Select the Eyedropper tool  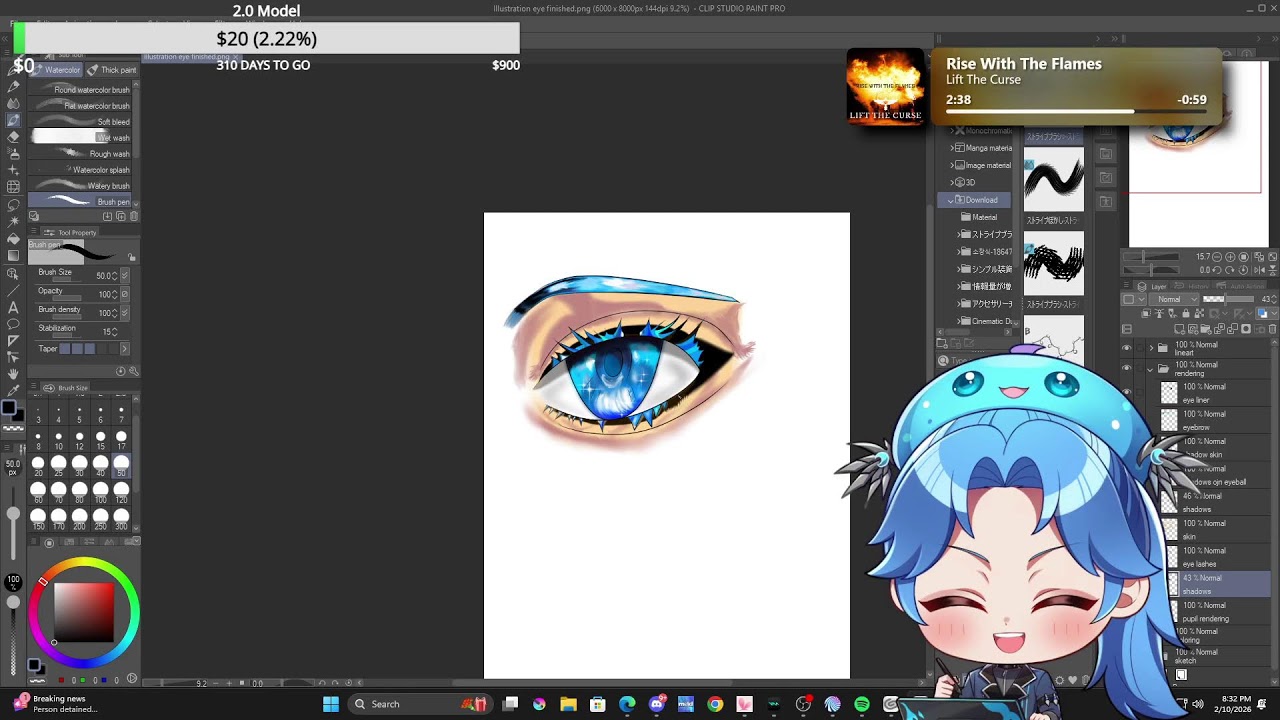[x=13, y=391]
